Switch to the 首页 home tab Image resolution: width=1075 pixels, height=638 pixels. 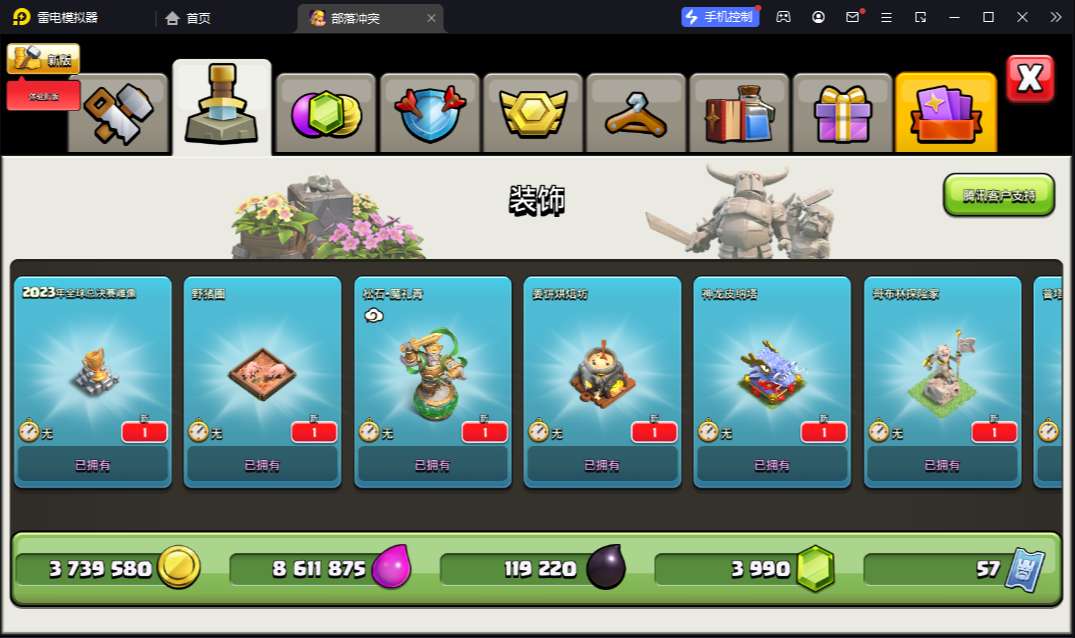(188, 18)
